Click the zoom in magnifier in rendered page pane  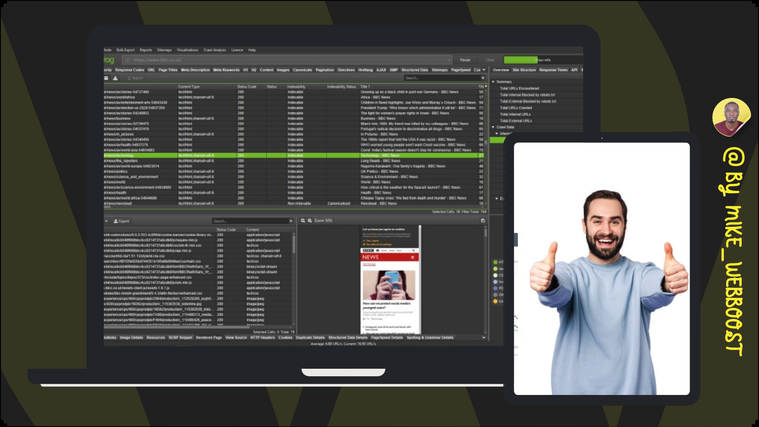coord(310,221)
